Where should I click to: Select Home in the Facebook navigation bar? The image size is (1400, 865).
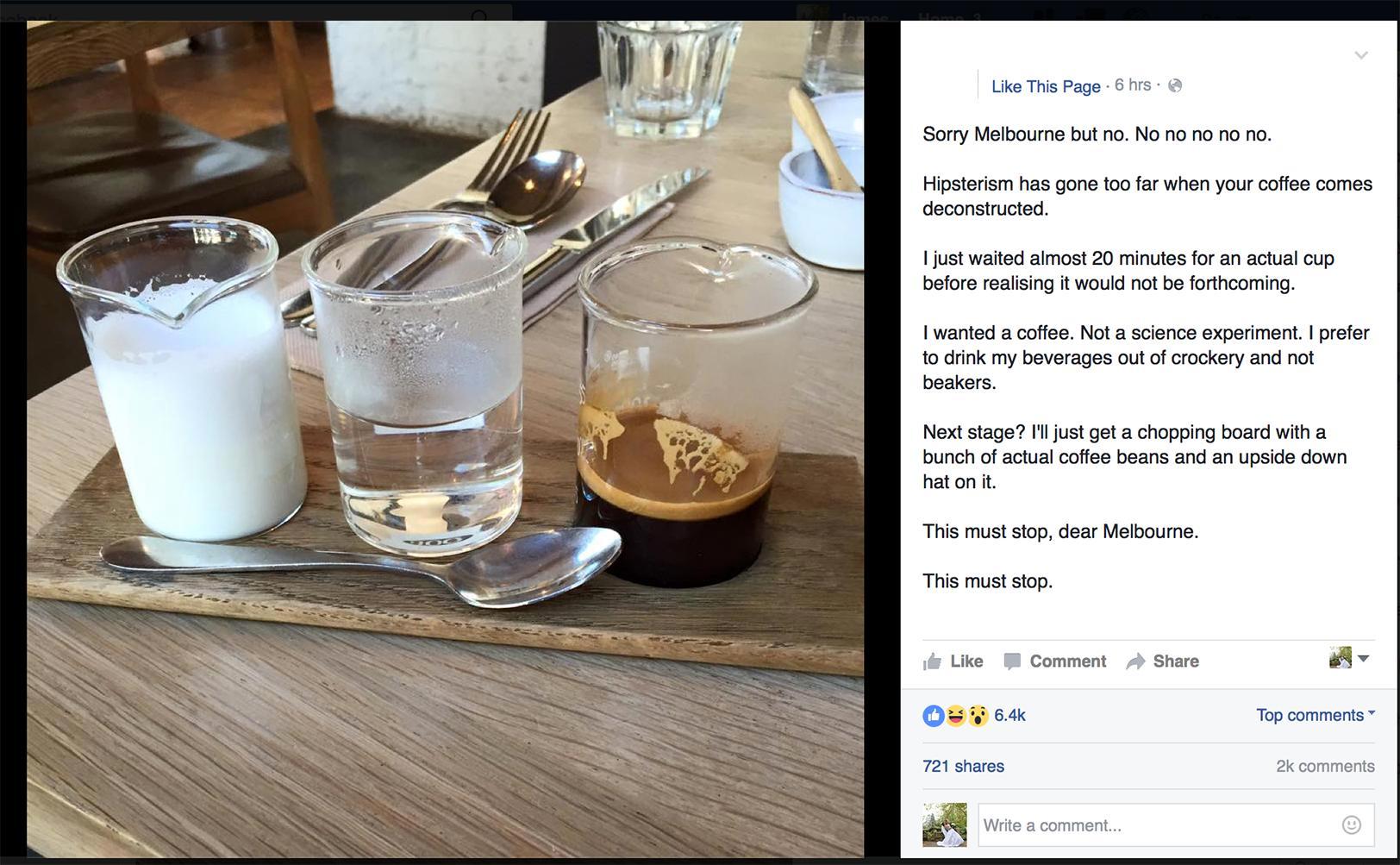(946, 16)
